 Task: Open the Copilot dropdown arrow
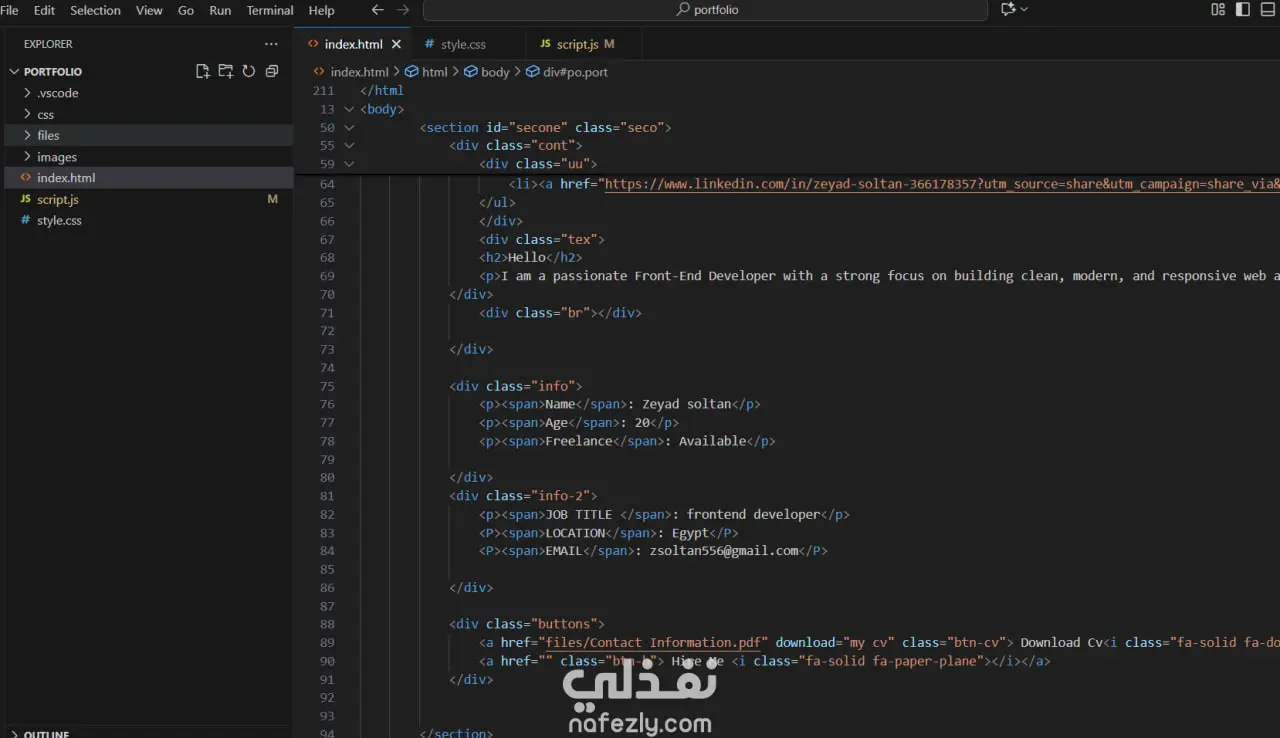click(1024, 10)
